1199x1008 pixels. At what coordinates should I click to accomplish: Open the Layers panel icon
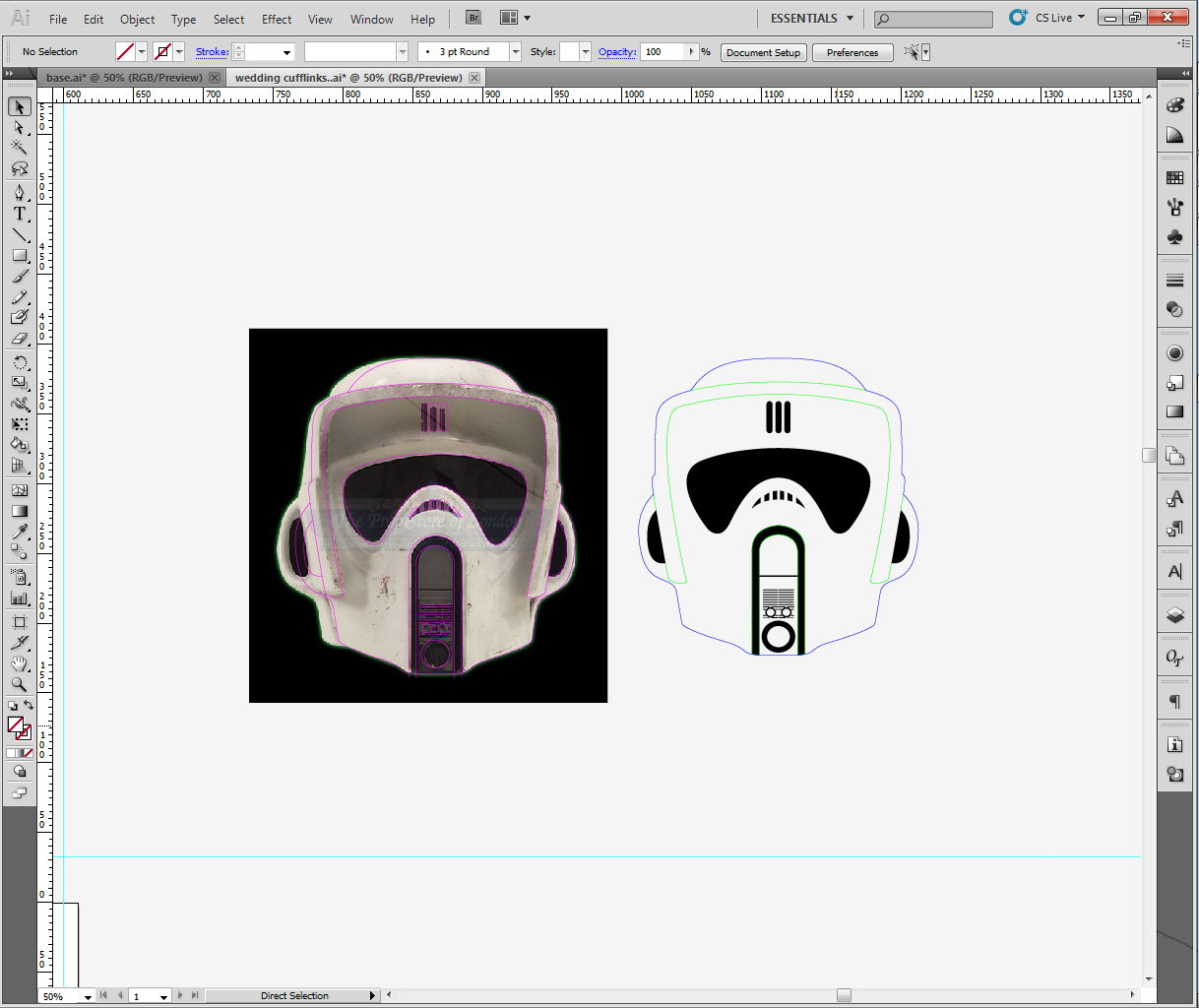[x=1174, y=615]
